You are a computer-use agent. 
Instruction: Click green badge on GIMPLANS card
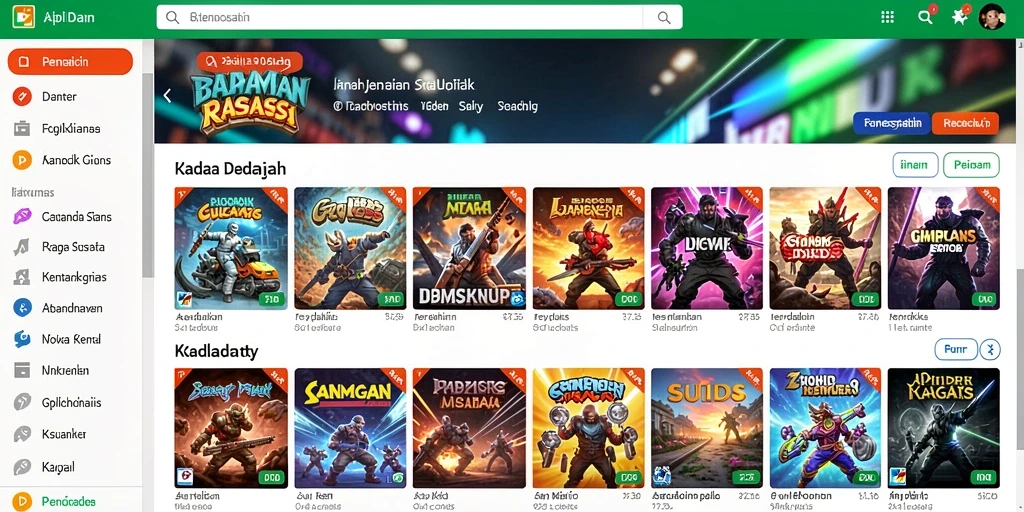point(984,299)
